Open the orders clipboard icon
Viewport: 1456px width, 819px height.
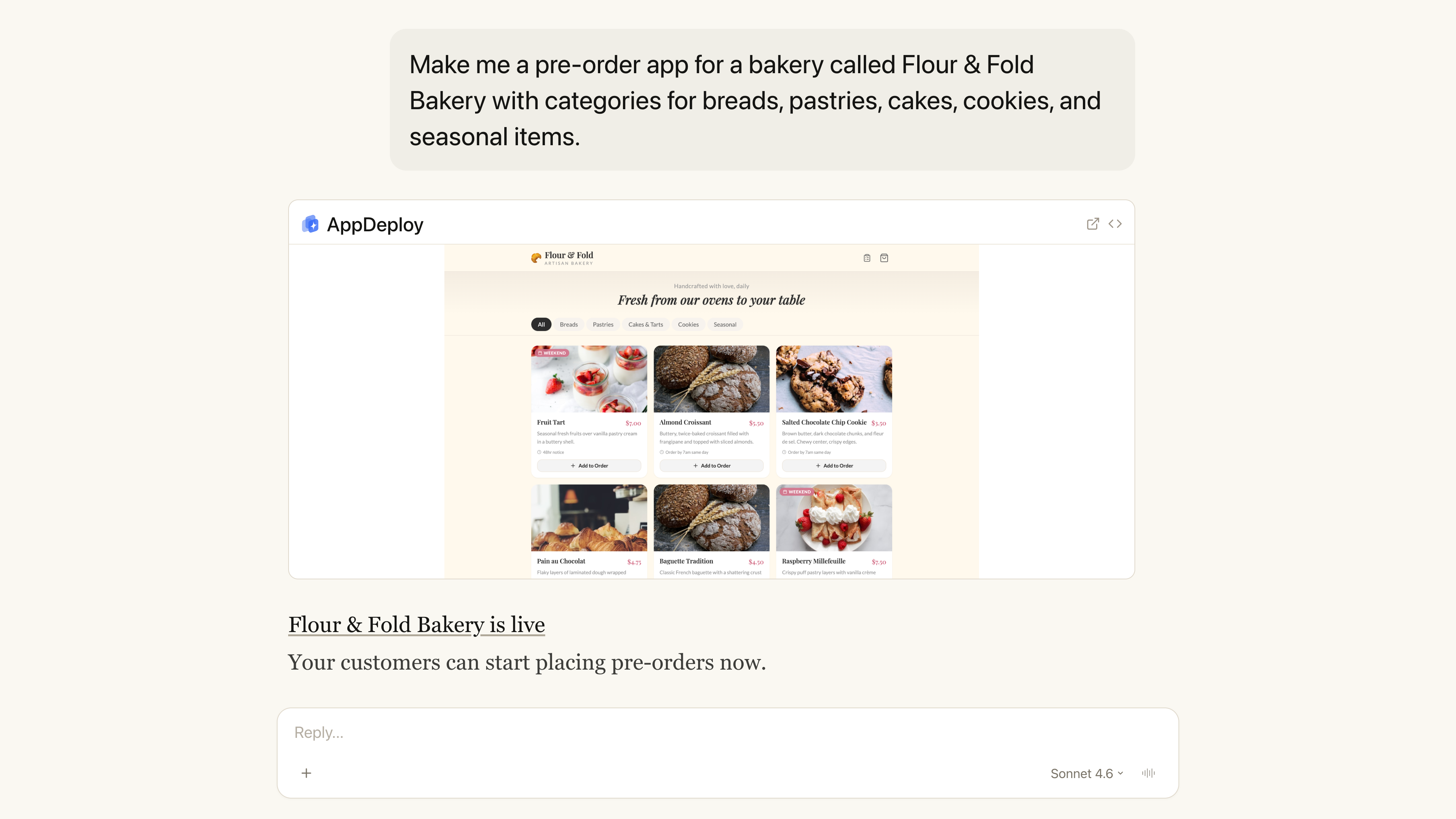(x=866, y=258)
